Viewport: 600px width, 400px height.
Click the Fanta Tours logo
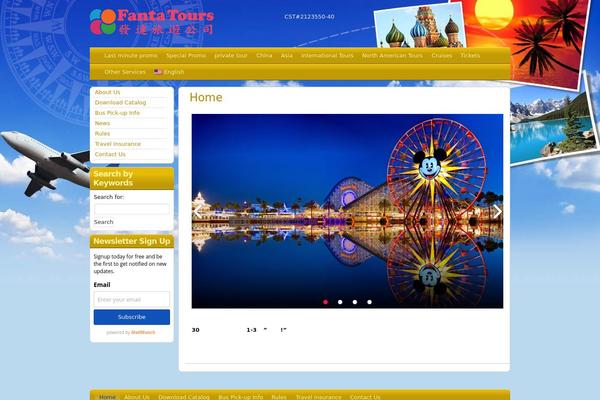tap(152, 22)
